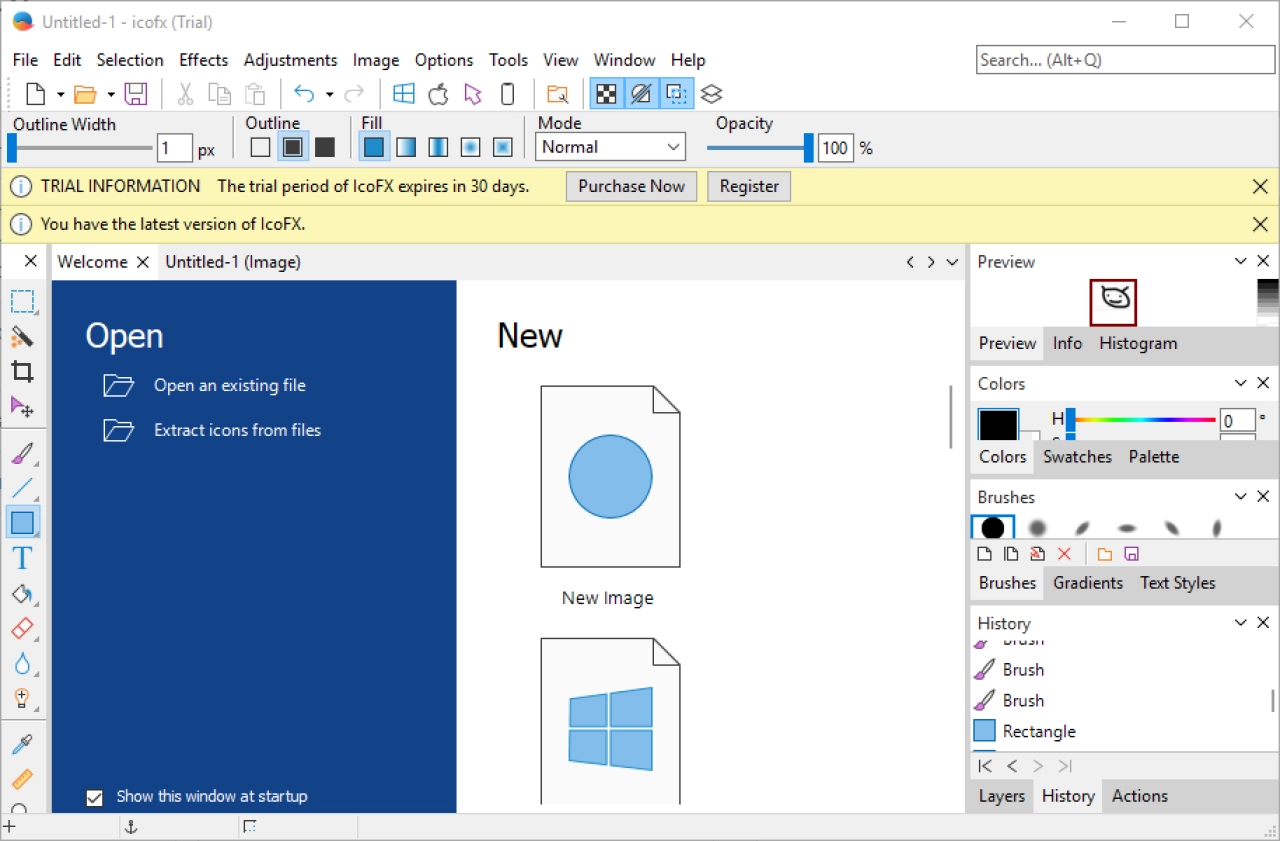Select the Ruler measure tool
Image resolution: width=1280 pixels, height=841 pixels.
(22, 779)
